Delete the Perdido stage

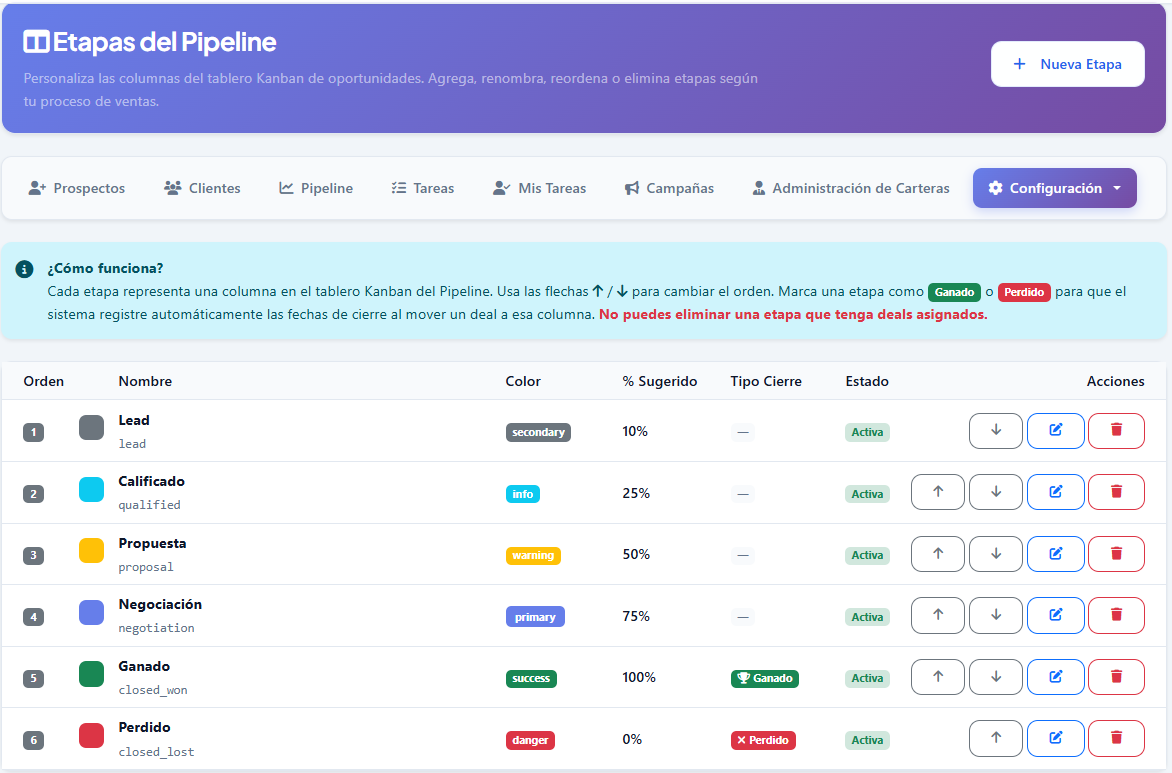pos(1116,738)
